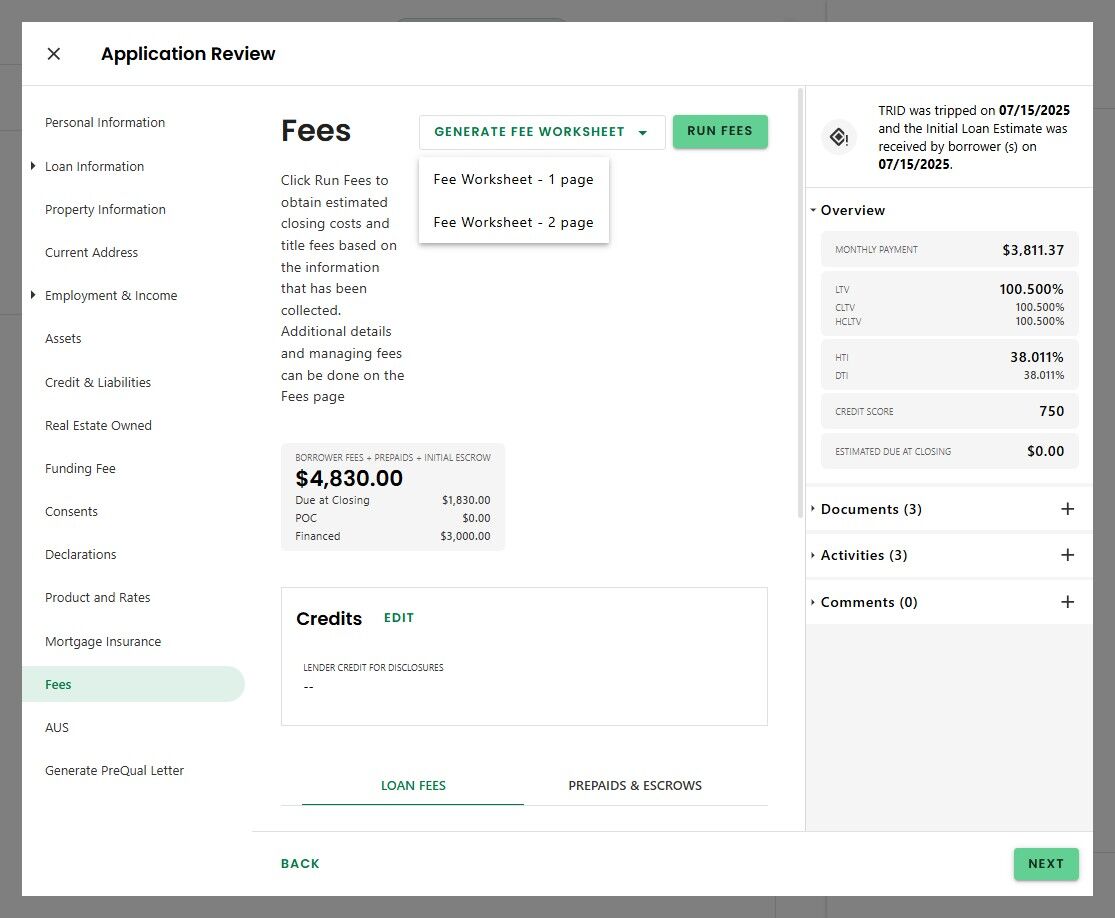This screenshot has width=1115, height=918.
Task: Collapse the Overview panel
Action: (813, 210)
